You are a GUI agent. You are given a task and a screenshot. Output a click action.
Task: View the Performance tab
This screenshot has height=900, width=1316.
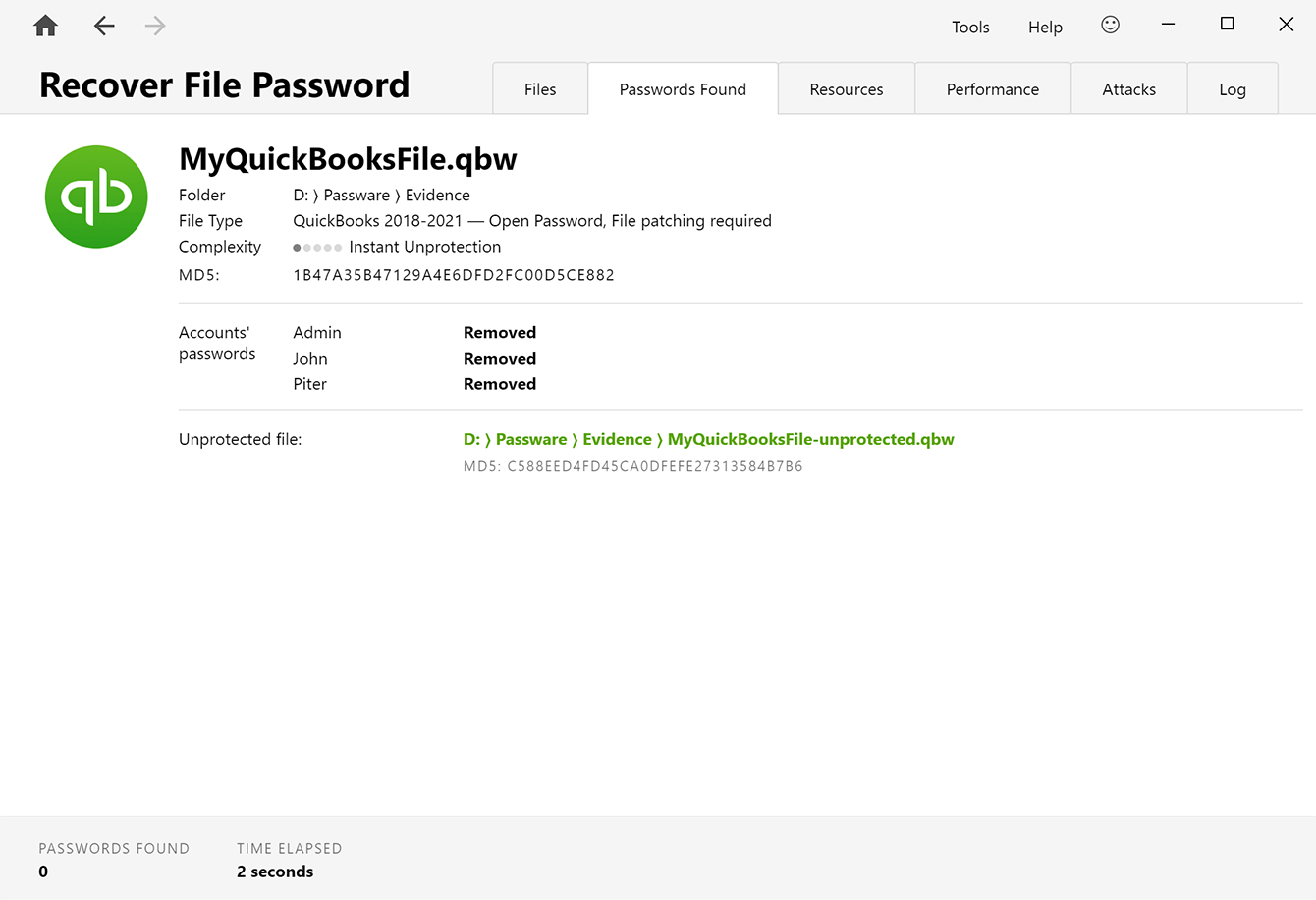tap(993, 88)
